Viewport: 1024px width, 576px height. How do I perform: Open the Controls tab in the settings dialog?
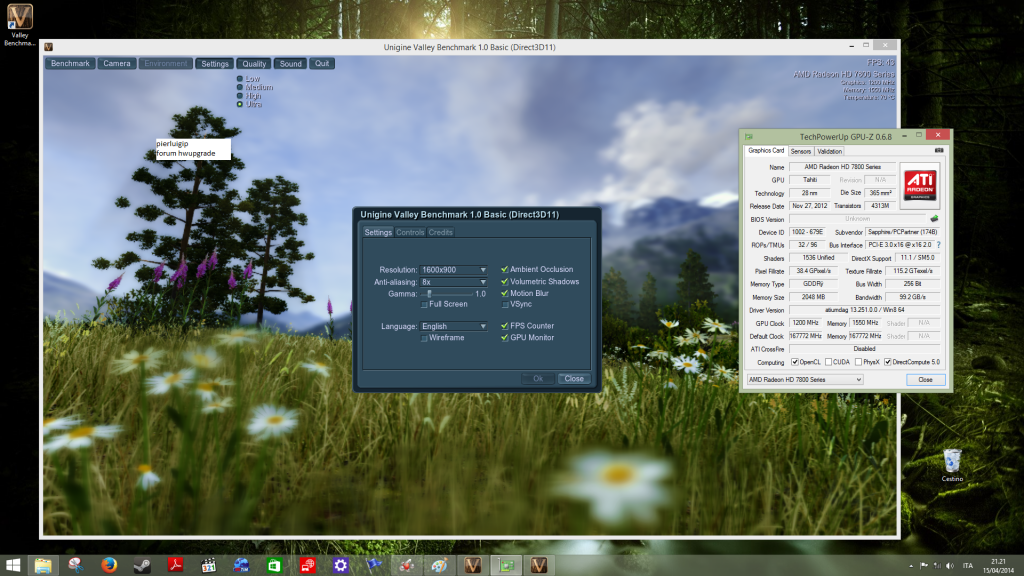[x=410, y=233]
